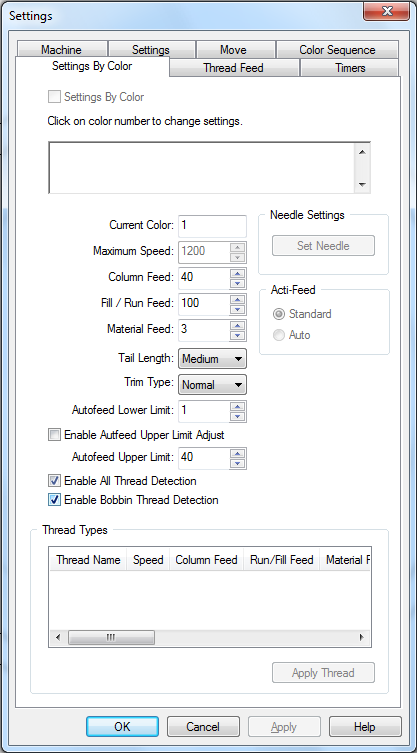Viewport: 417px width, 753px height.
Task: Switch to the Machine tab
Action: (x=61, y=49)
